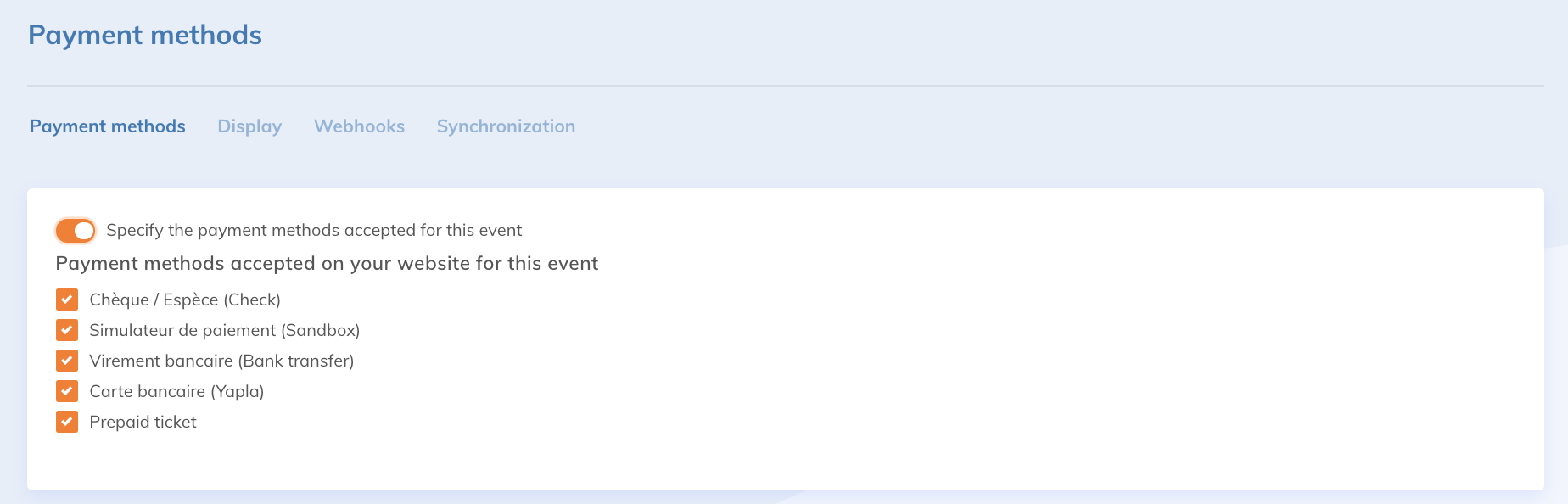Disable the specify payment methods toggle
The image size is (1568, 504).
76,231
